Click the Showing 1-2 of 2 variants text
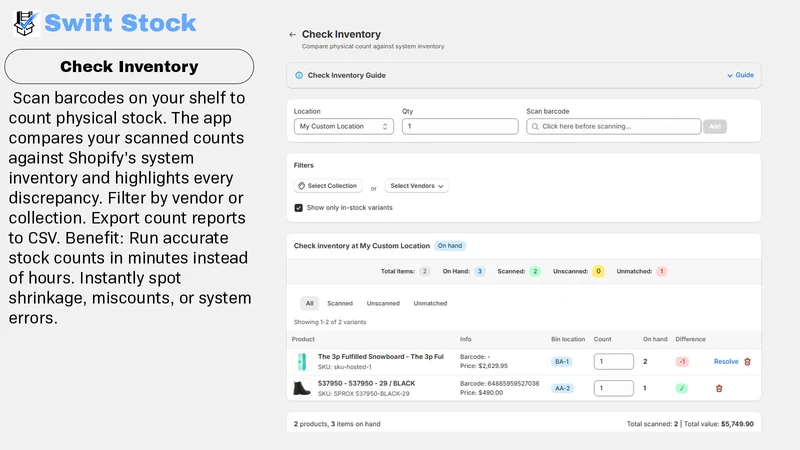 (330, 322)
